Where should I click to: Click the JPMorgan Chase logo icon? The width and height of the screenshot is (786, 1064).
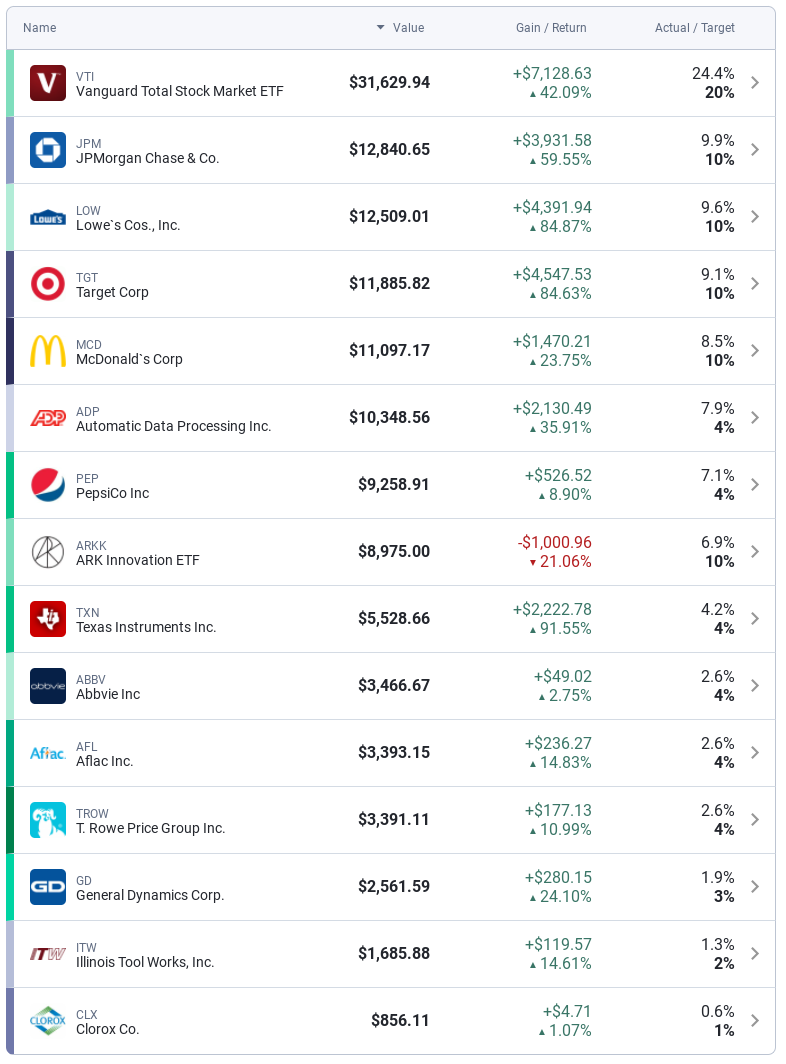pyautogui.click(x=48, y=150)
